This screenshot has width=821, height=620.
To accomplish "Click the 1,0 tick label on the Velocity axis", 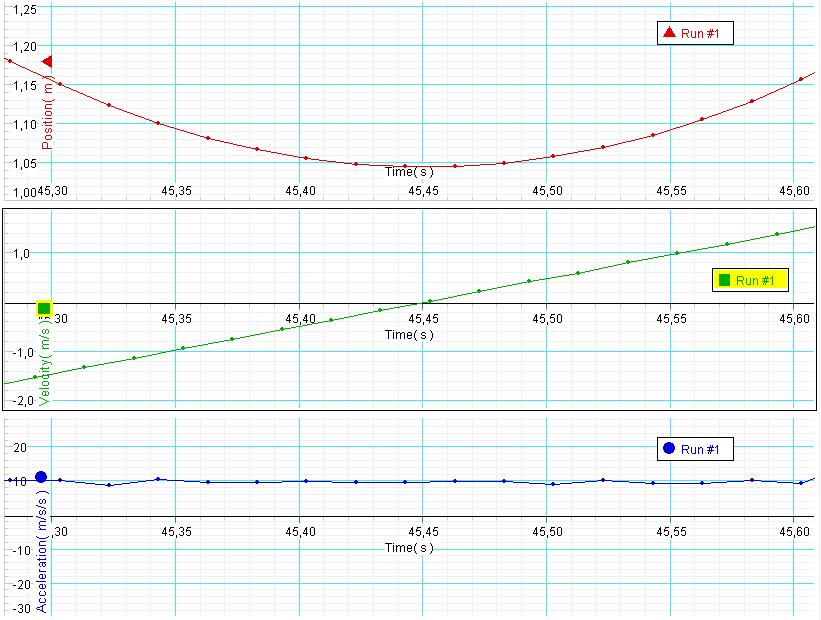I will coord(22,254).
